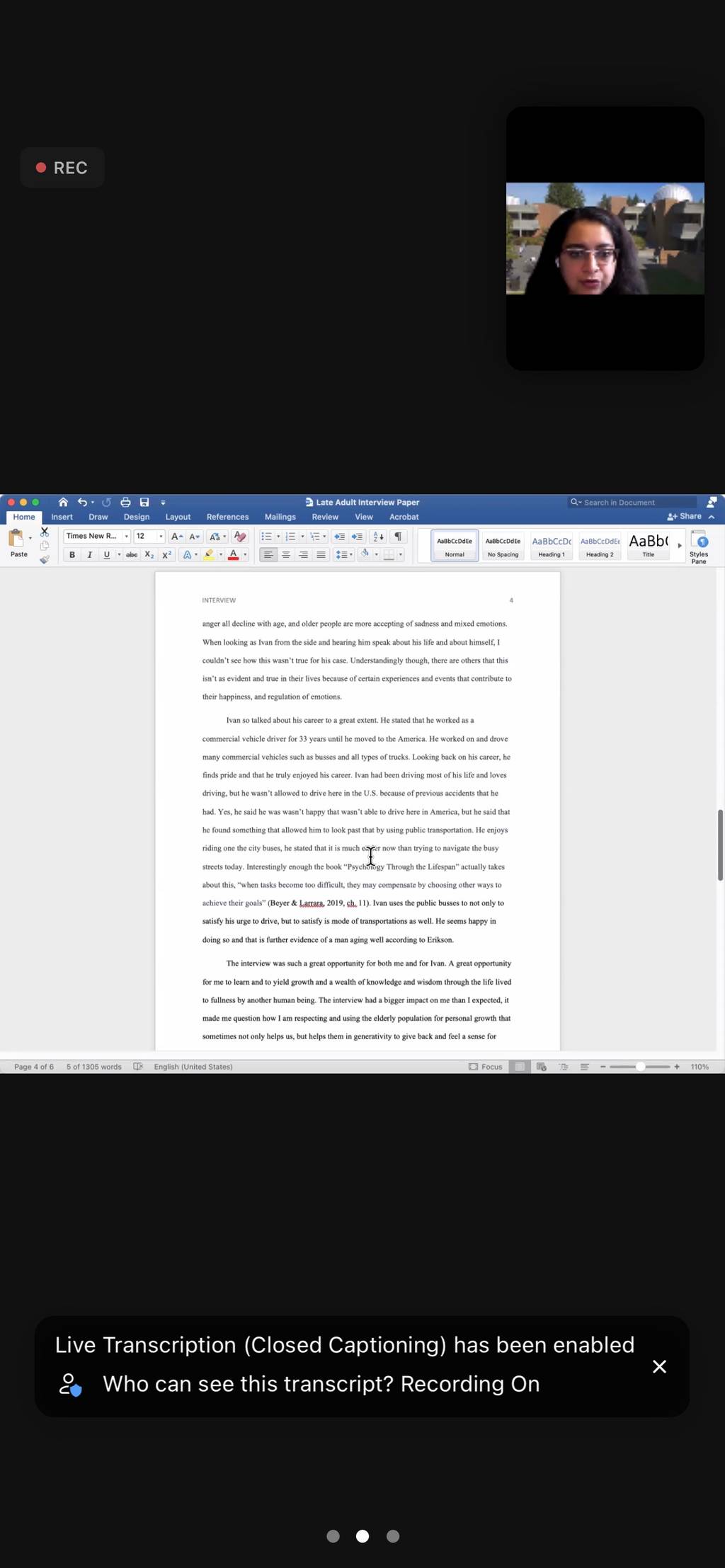Toggle Italic formatting
Viewport: 725px width, 1568px height.
click(89, 555)
